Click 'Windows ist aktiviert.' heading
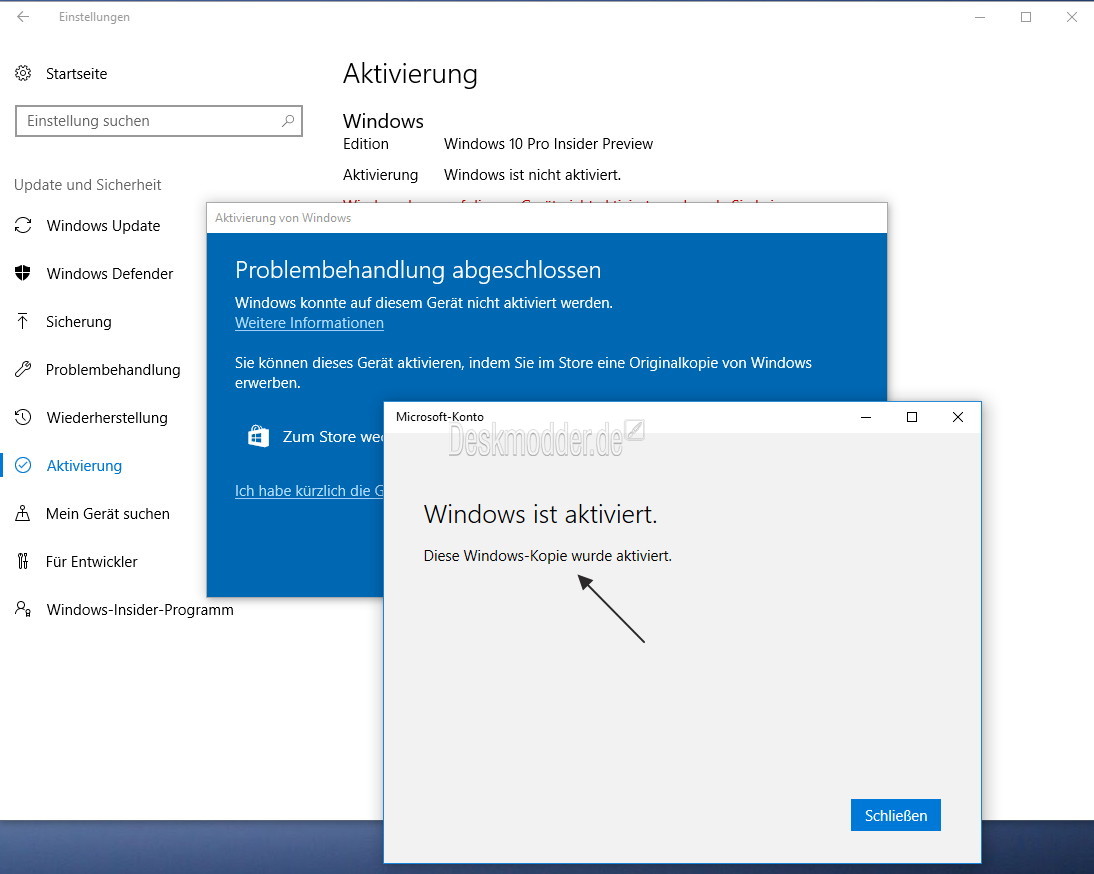The height and width of the screenshot is (874, 1094). click(541, 514)
